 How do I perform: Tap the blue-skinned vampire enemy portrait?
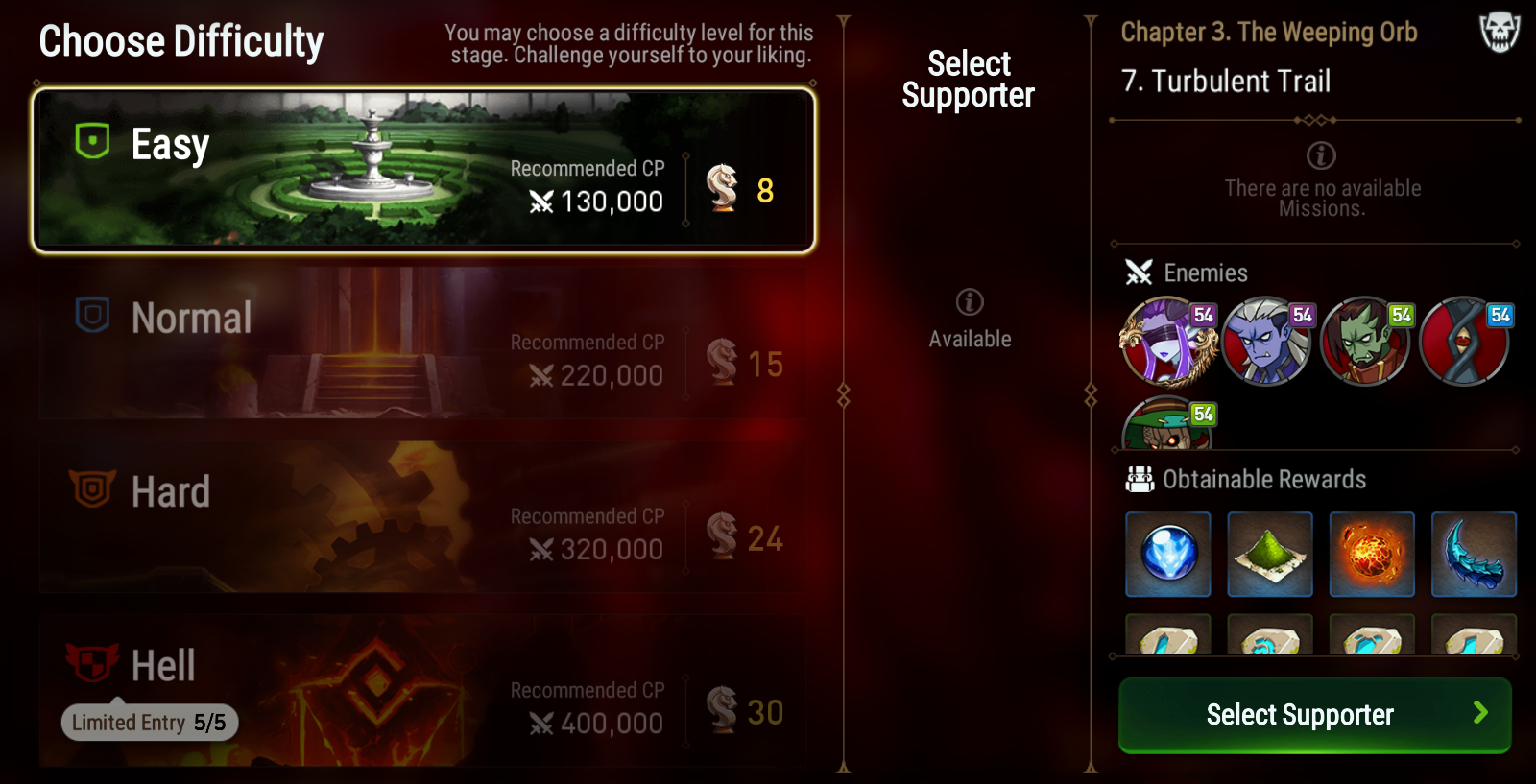click(1266, 342)
